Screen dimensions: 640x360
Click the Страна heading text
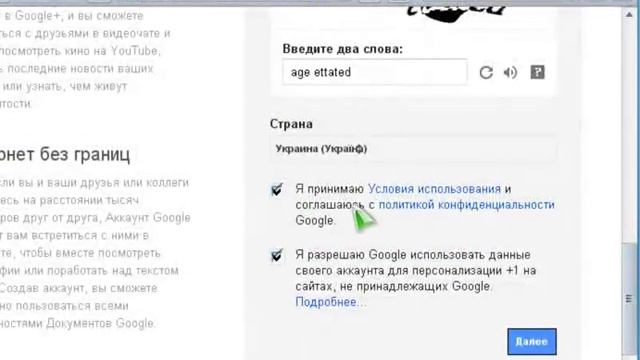pos(291,124)
